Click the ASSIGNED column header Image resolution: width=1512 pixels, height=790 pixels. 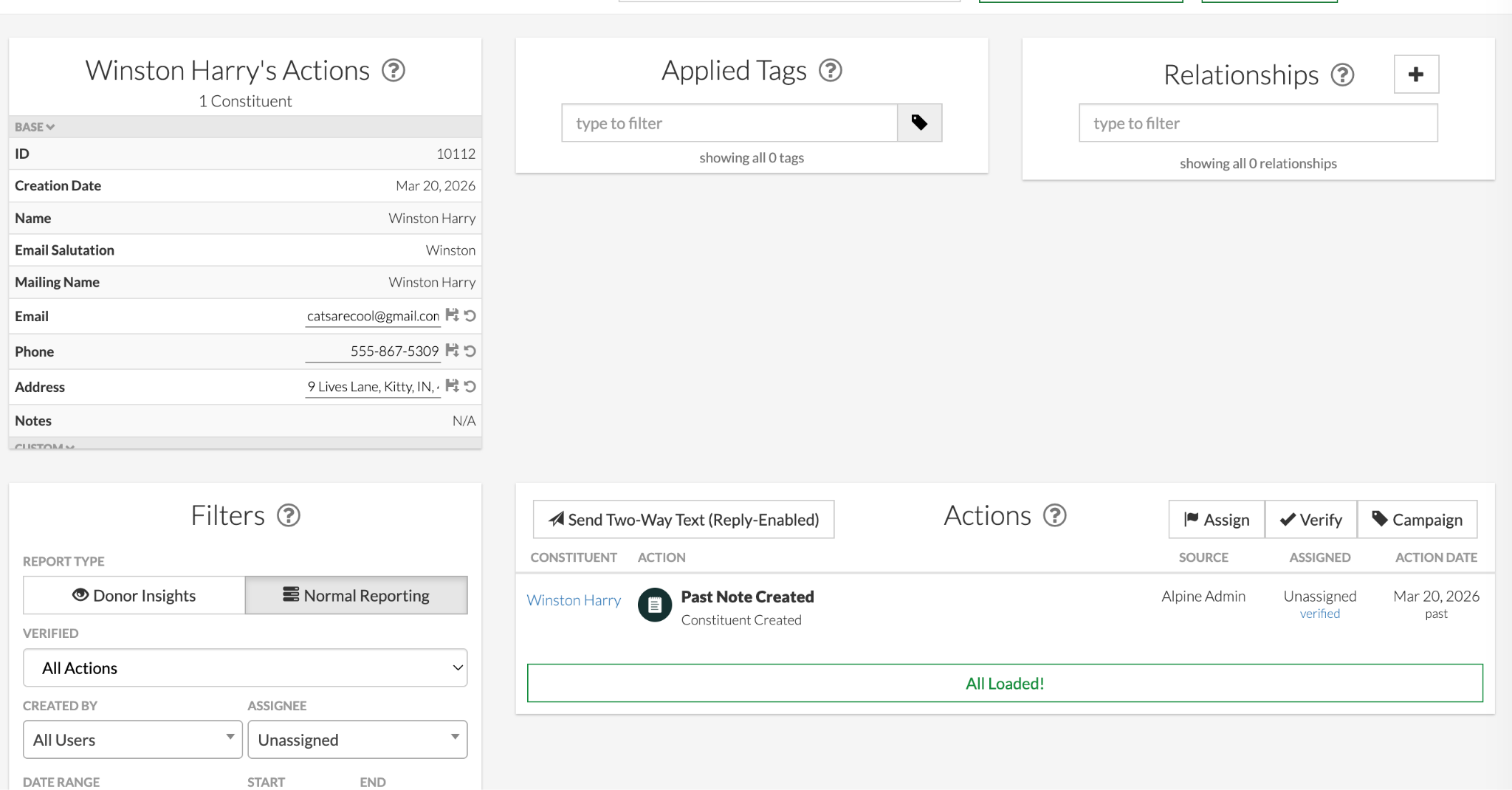[x=1320, y=557]
